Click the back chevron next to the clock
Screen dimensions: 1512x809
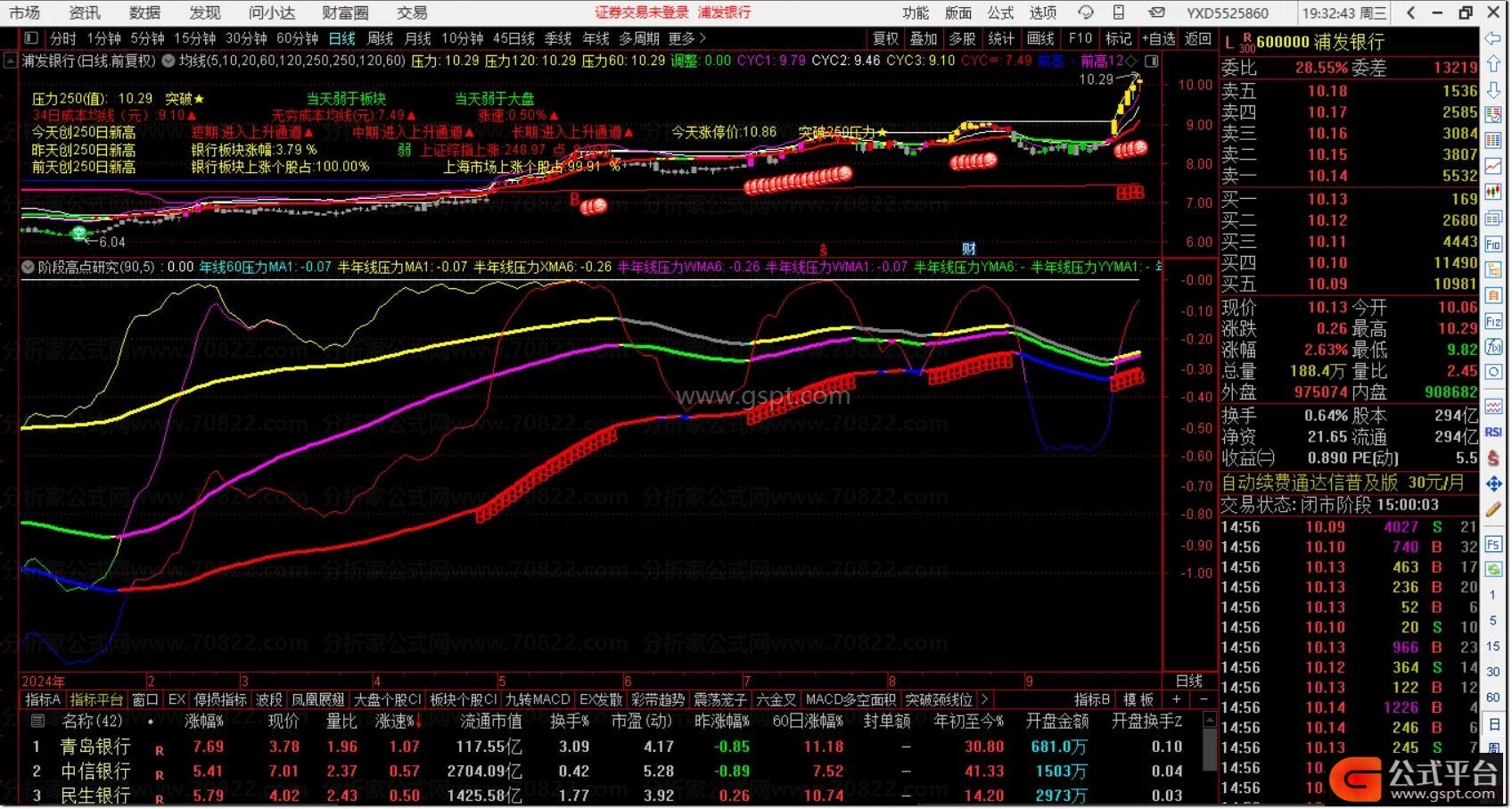click(1410, 12)
